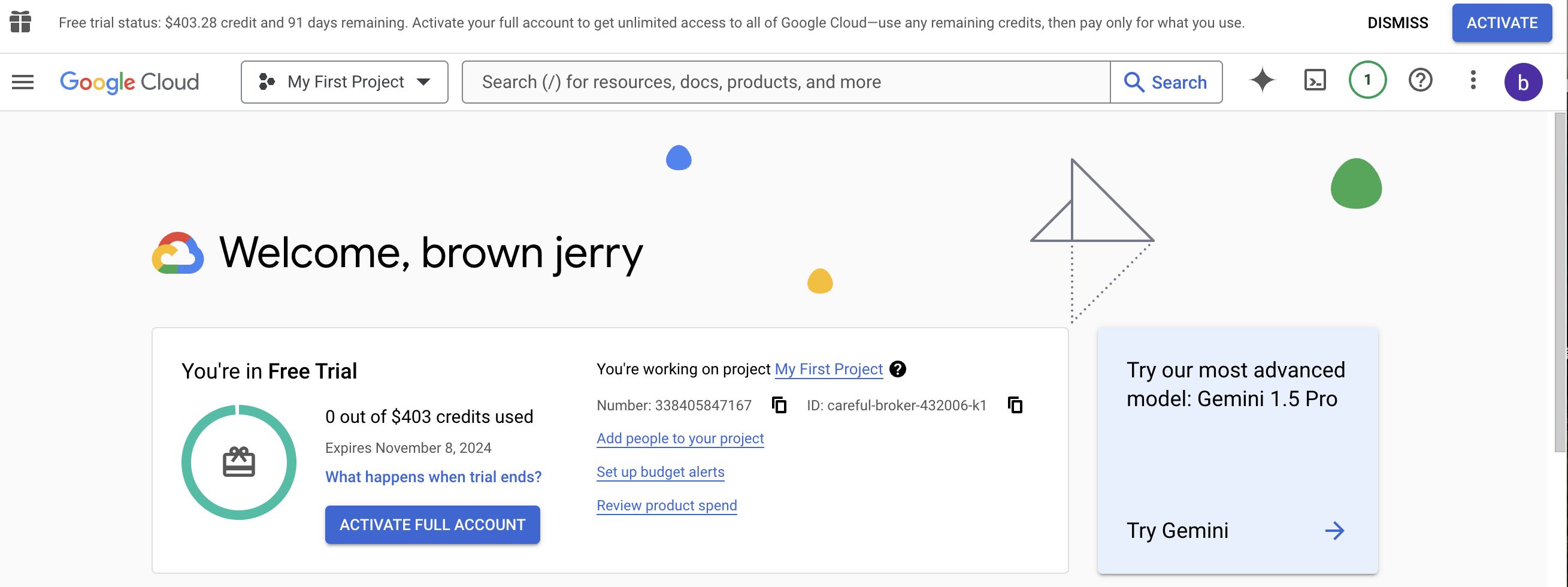Click '0 out of $403 credits used'
Image resolution: width=1568 pixels, height=587 pixels.
(x=429, y=416)
